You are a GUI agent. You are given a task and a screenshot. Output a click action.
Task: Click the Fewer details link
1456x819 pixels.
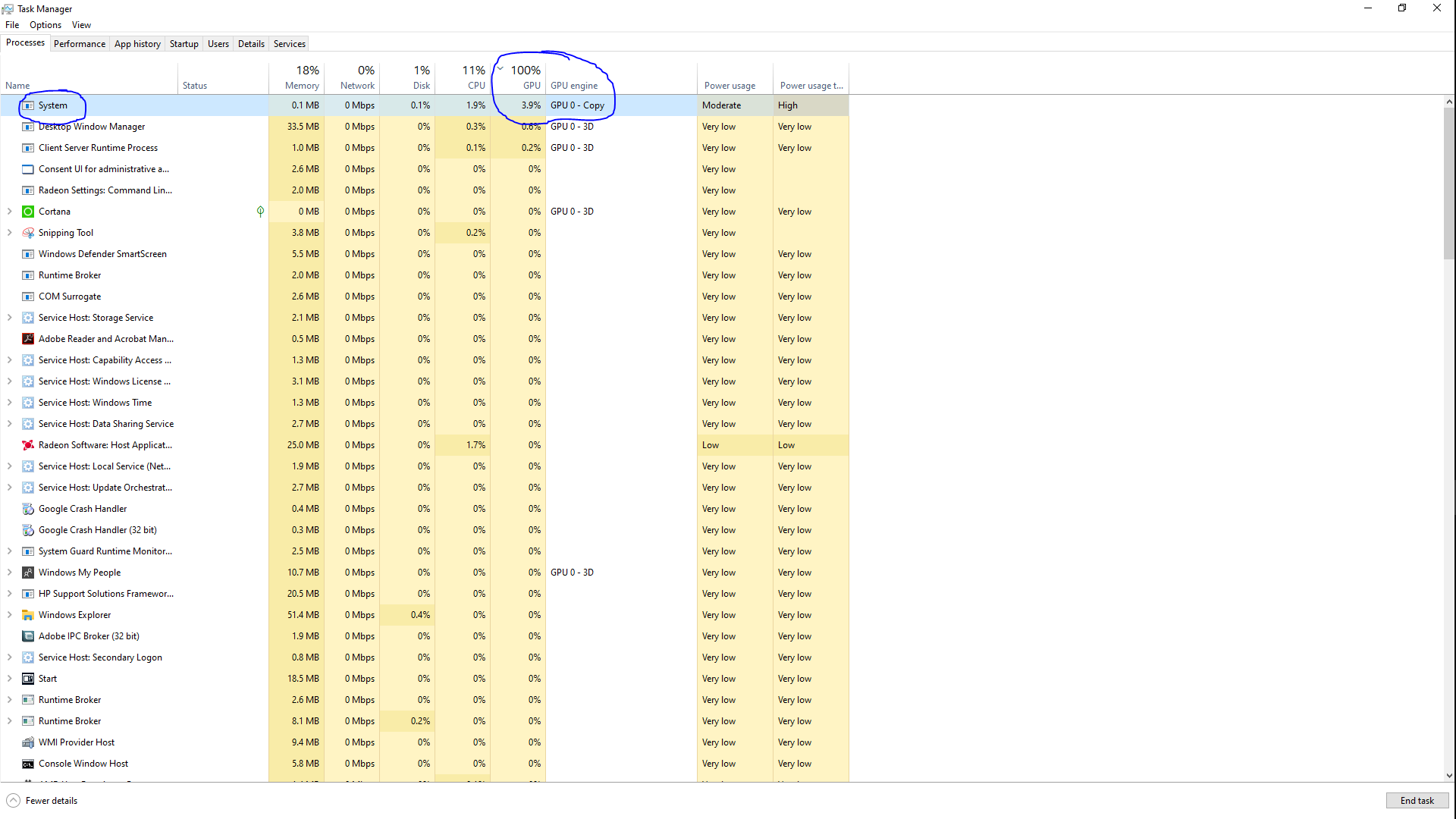point(52,801)
